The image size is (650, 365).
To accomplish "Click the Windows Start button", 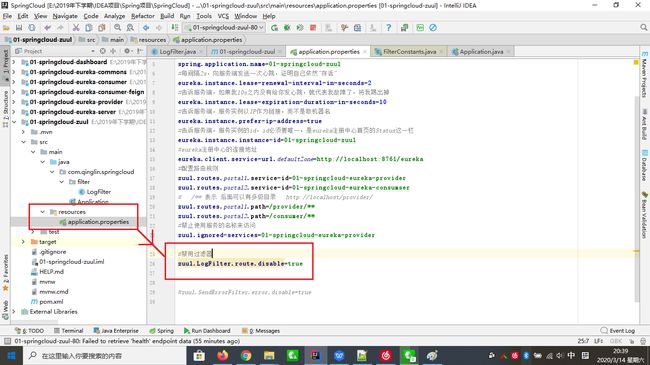I will tap(11, 355).
